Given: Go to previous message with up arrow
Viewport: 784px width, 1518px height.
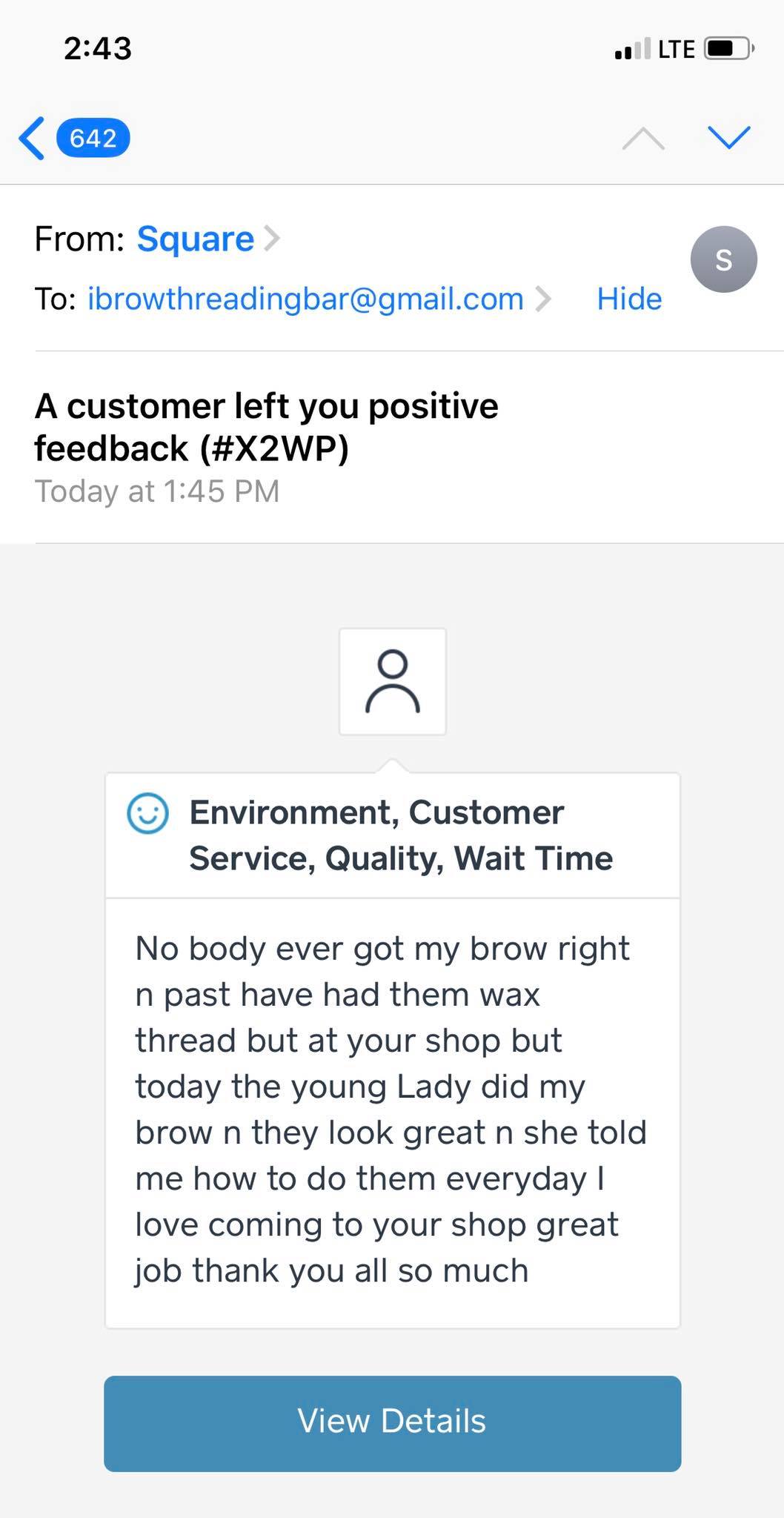Looking at the screenshot, I should tap(643, 139).
